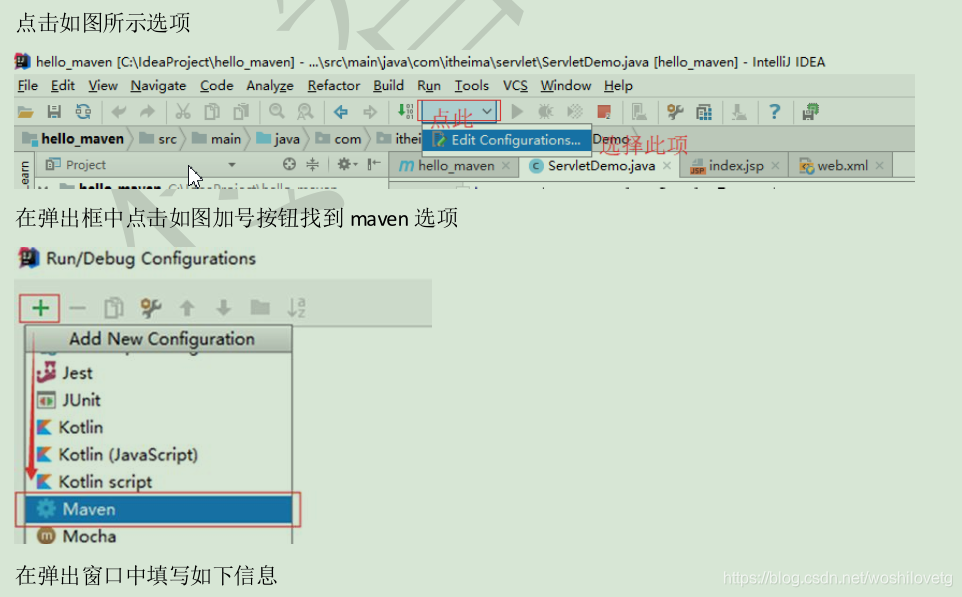Click the Synchronize toolbar icon
This screenshot has height=597, width=962.
point(83,112)
